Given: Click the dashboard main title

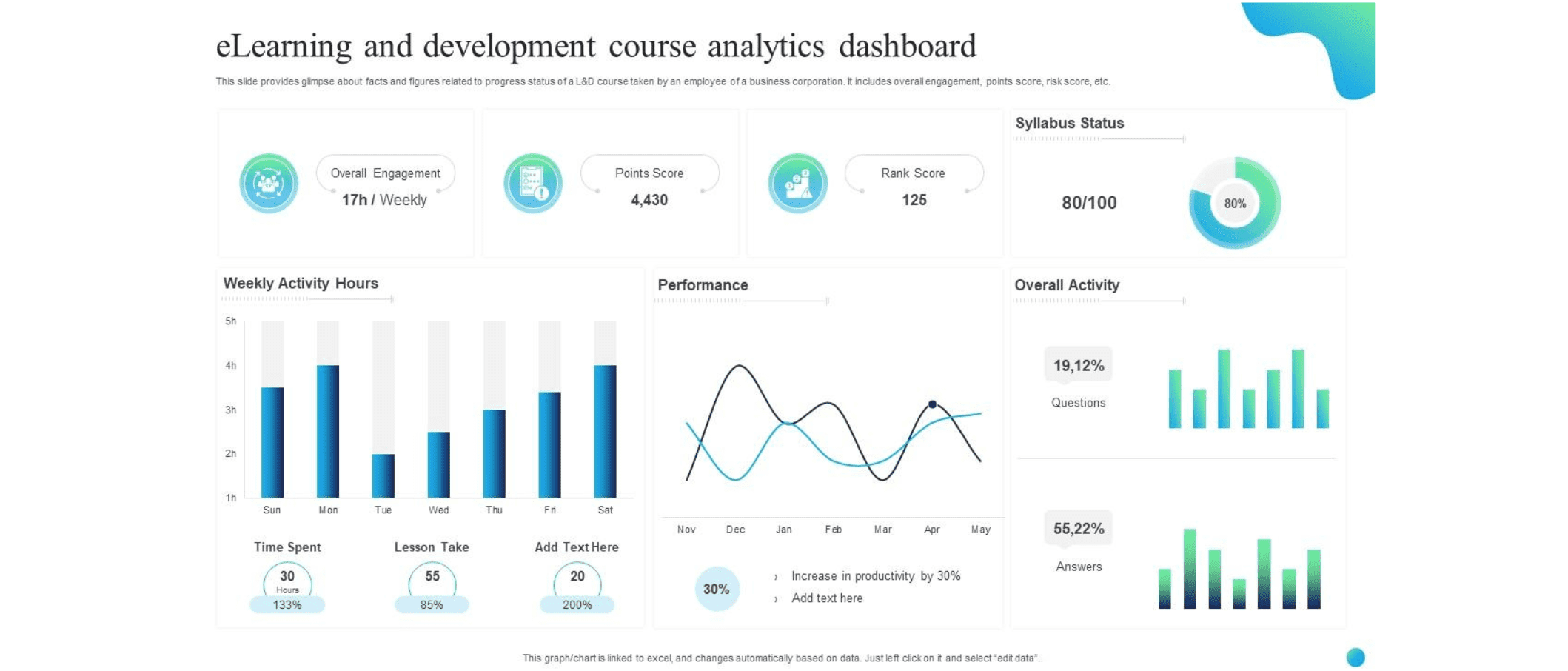Looking at the screenshot, I should (x=596, y=46).
